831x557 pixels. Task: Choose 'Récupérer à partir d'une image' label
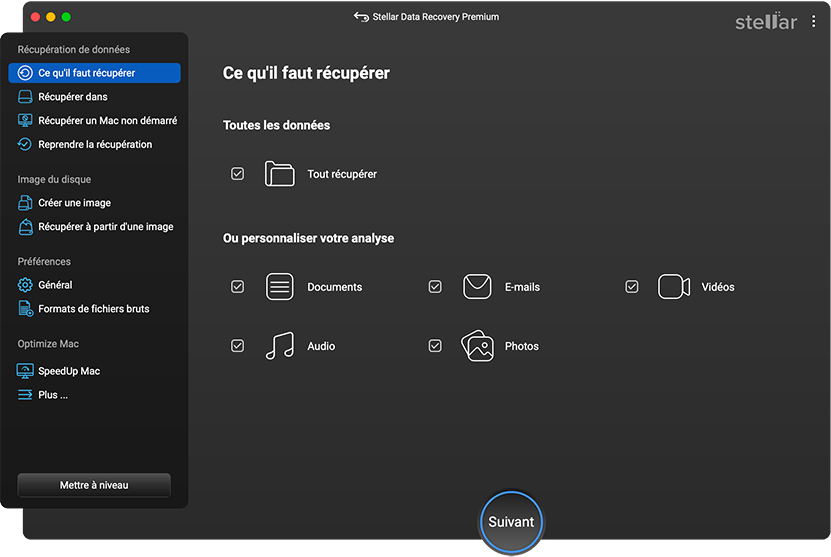coord(105,227)
